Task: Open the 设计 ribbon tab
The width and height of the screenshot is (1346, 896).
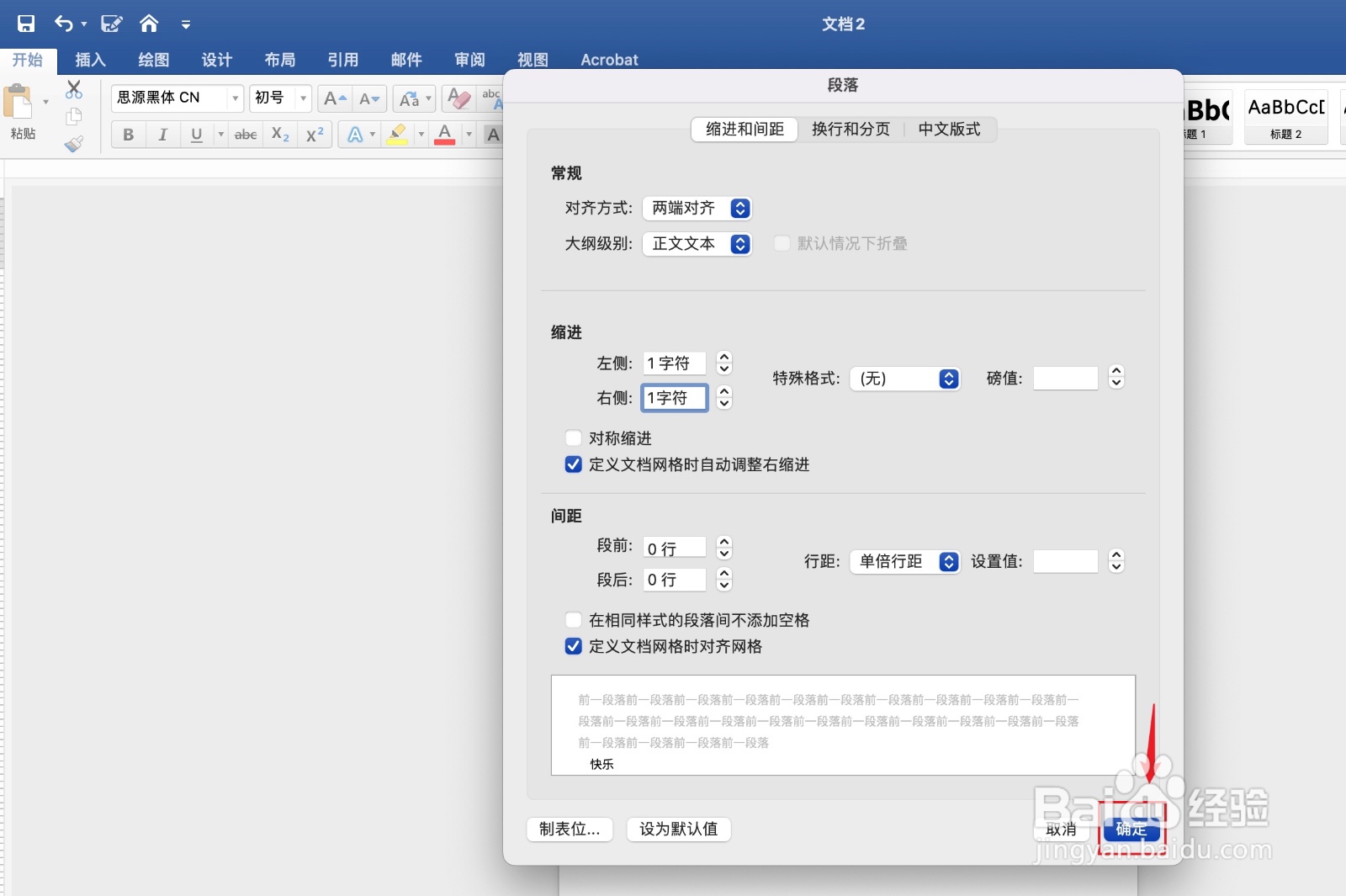Action: 217,60
